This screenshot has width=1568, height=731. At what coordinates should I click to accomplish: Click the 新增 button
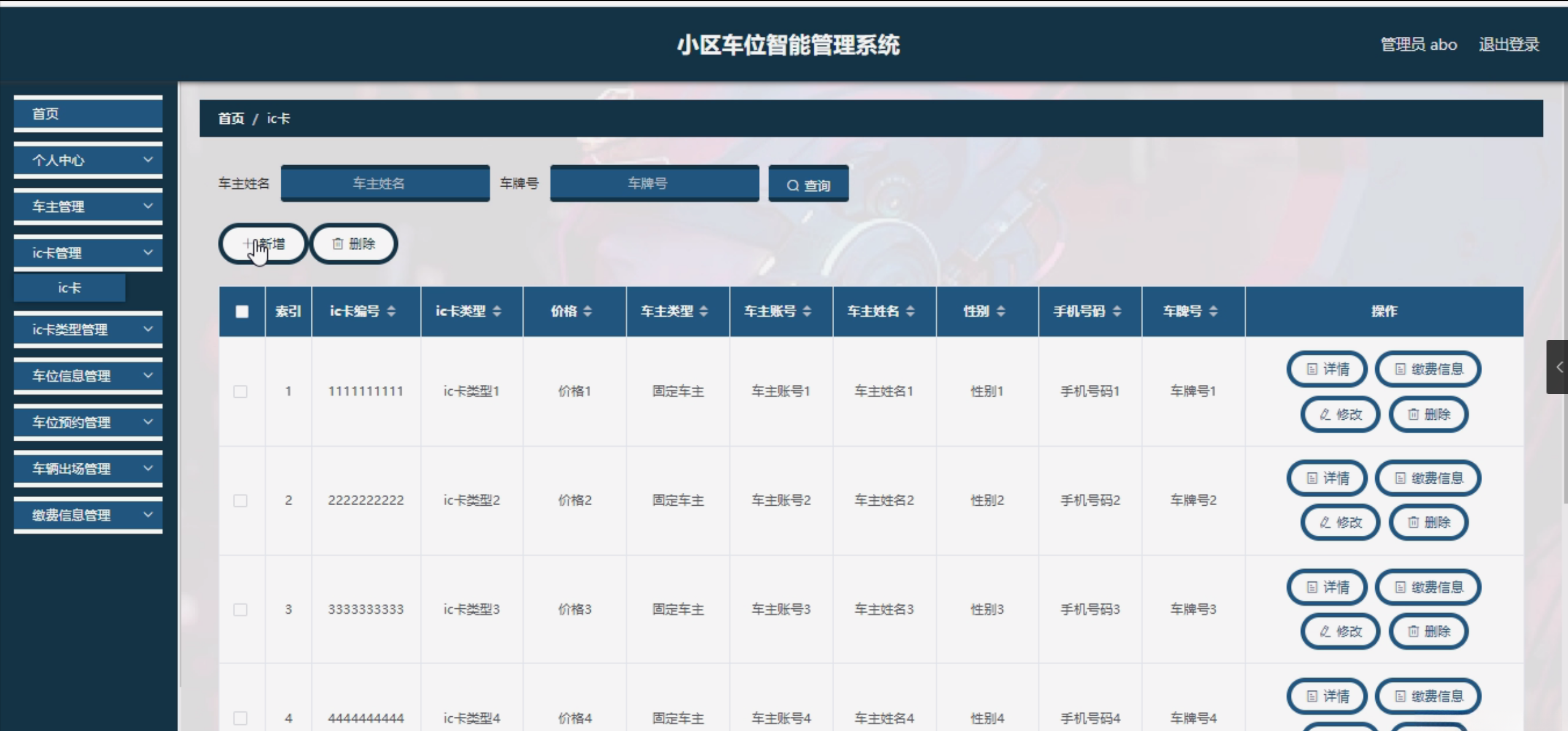[263, 244]
